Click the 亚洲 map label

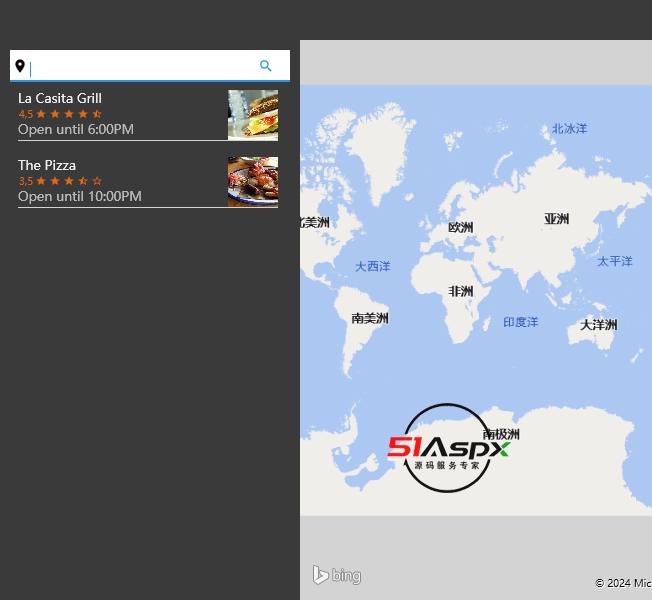(x=556, y=219)
